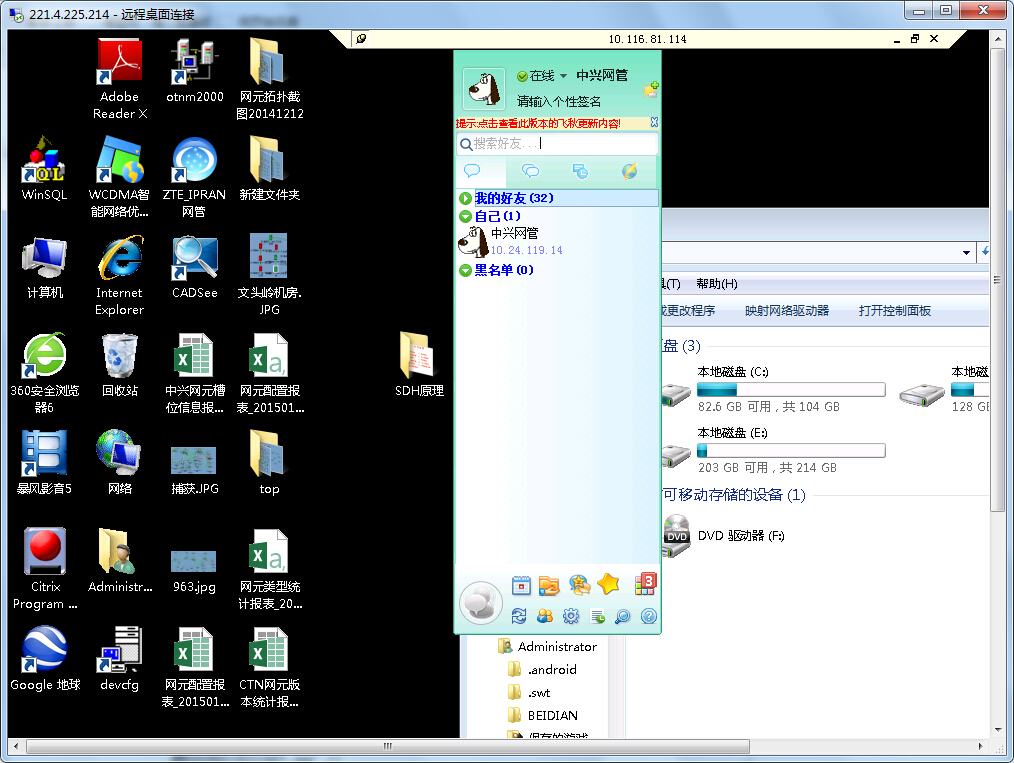Open the 暴风影音5 desktop icon
Screen dimensions: 1014x763
(44, 462)
